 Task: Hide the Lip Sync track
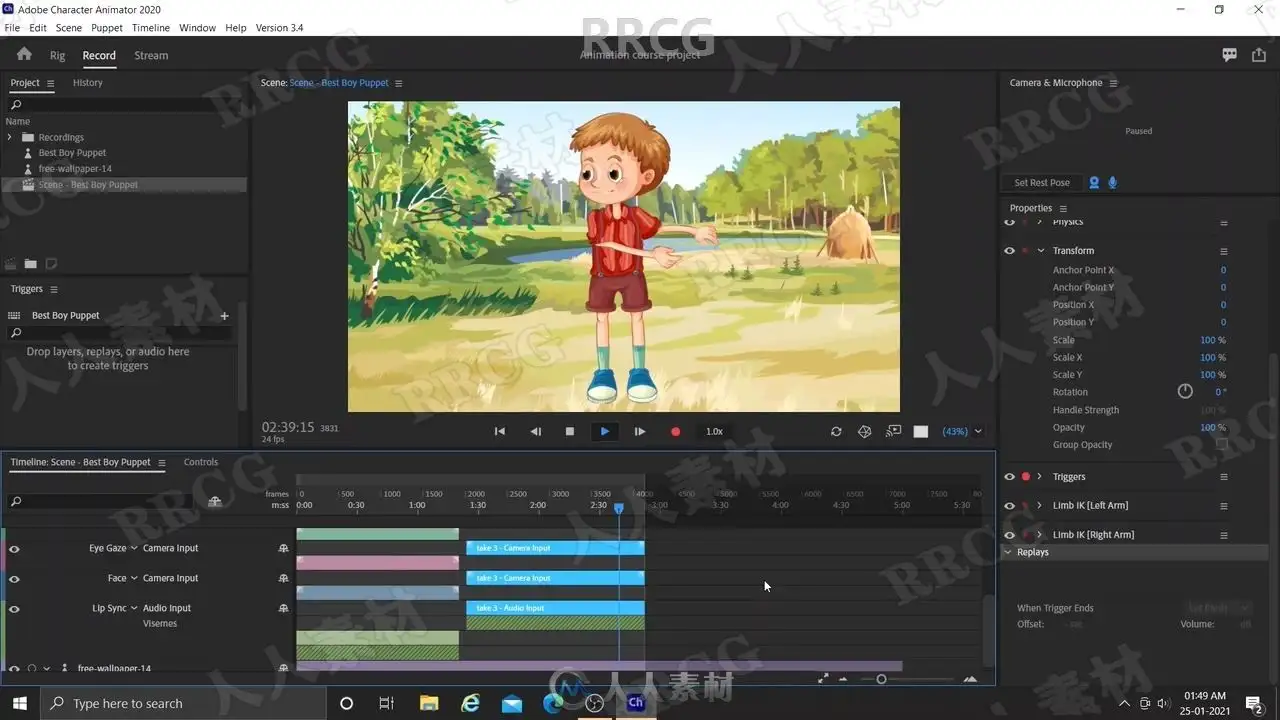[x=14, y=608]
